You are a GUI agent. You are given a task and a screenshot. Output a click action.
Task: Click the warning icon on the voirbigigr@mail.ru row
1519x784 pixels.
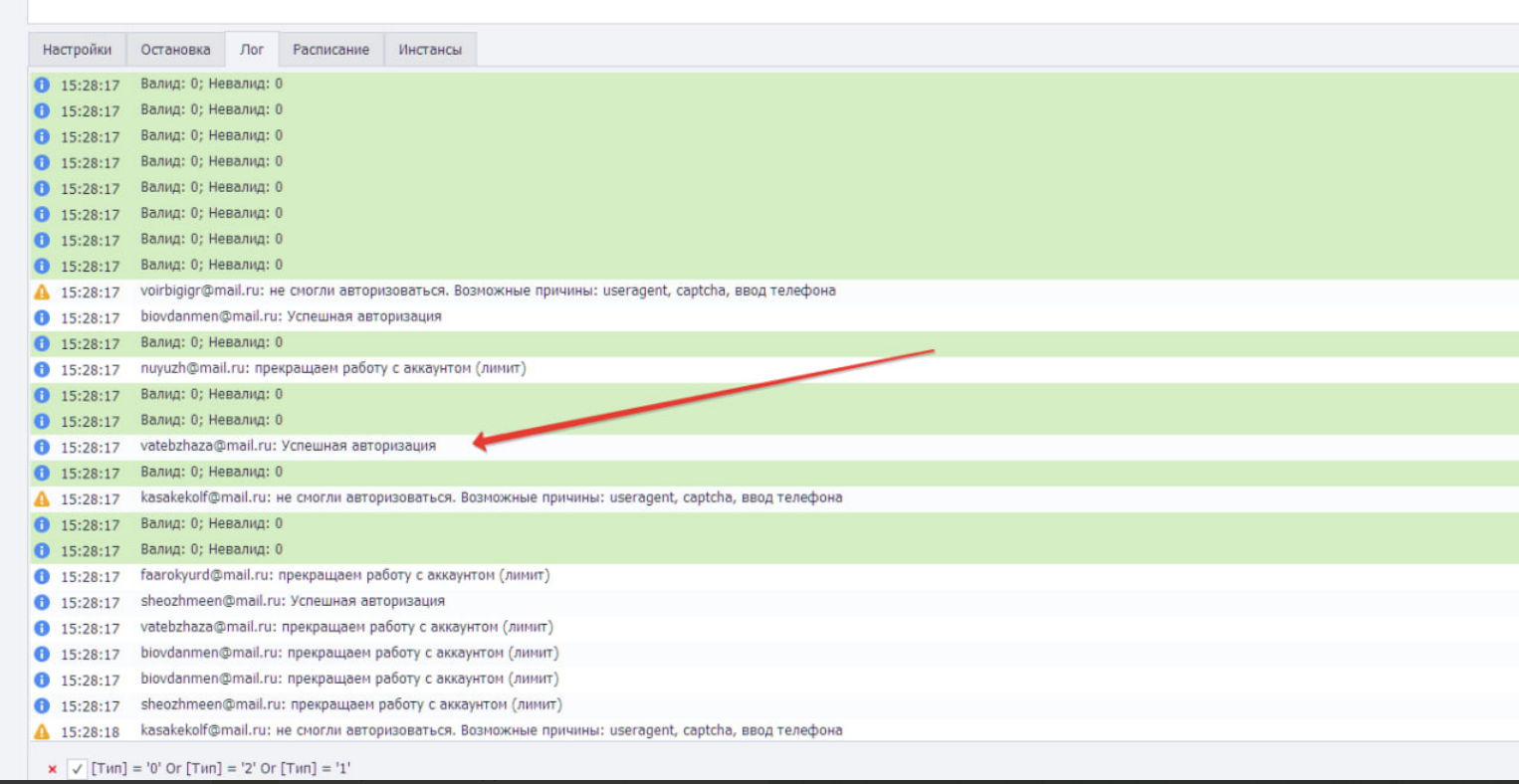pos(42,292)
